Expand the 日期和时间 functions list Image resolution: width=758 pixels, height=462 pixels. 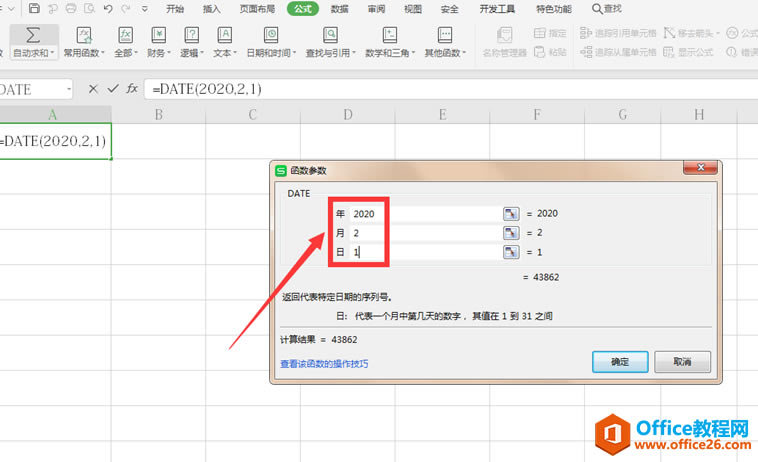pyautogui.click(x=270, y=52)
